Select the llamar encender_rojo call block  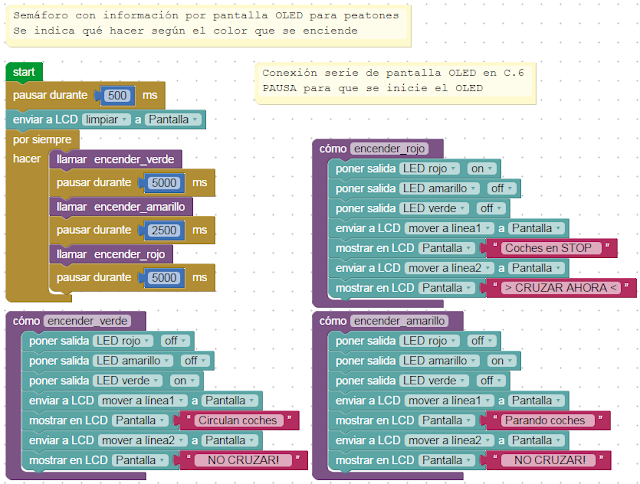point(111,254)
